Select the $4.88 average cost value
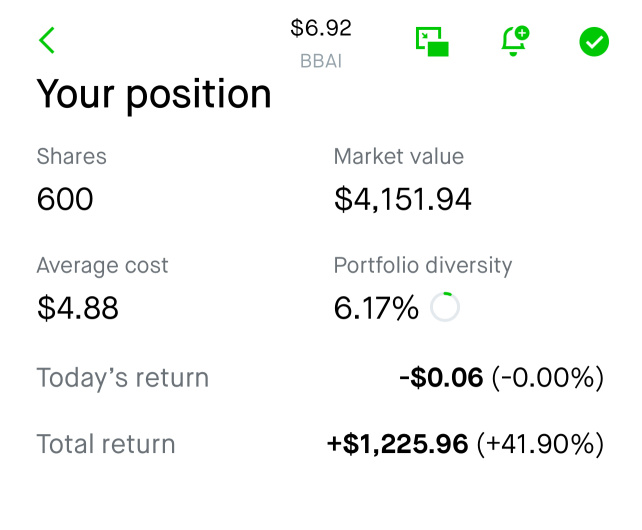This screenshot has width=642, height=530. 78,308
